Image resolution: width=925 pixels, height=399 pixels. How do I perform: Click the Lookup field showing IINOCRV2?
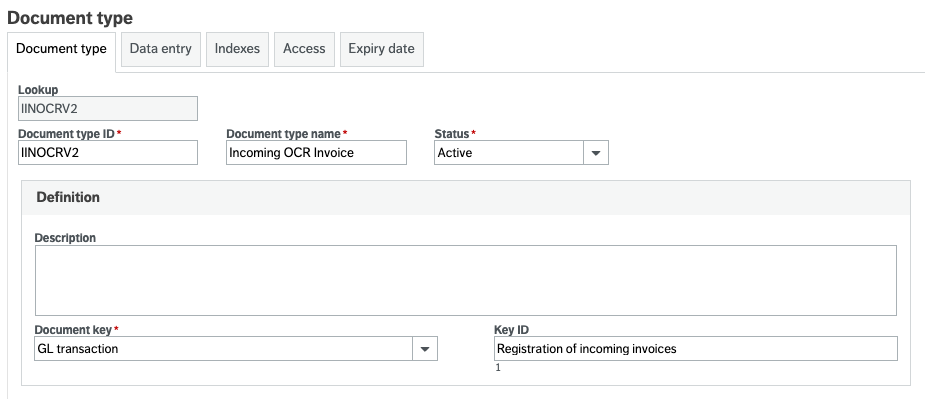[108, 109]
